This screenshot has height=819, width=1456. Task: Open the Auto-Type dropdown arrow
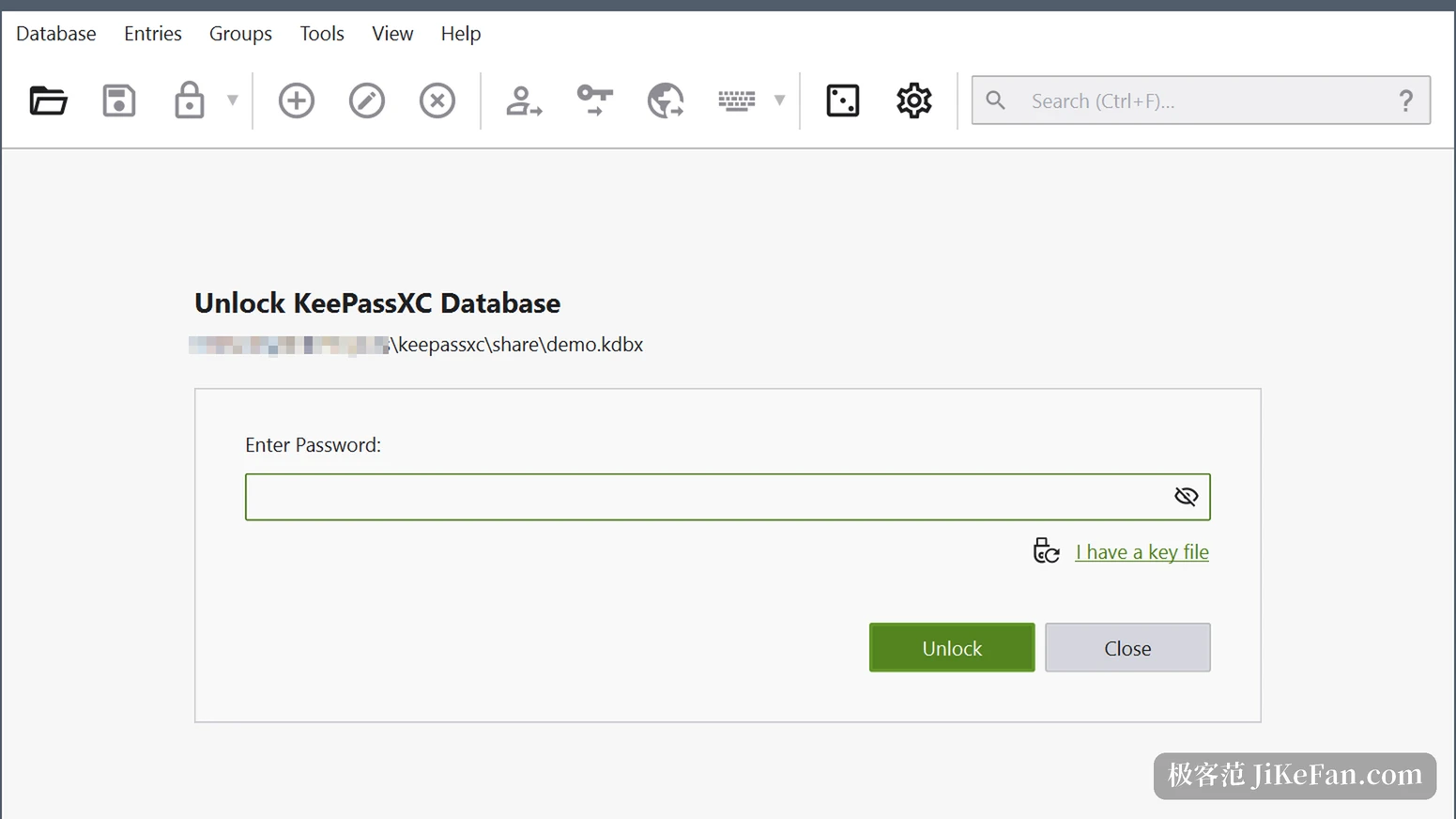coord(779,100)
